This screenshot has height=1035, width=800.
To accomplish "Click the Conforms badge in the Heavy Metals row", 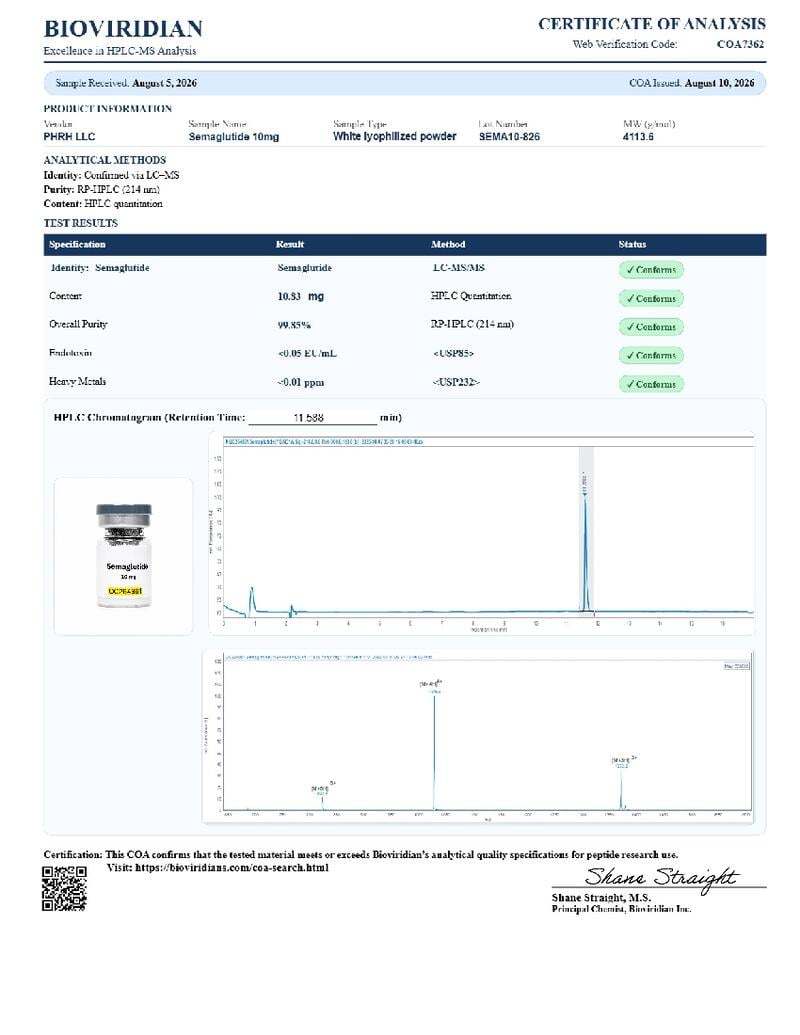I will (x=651, y=384).
